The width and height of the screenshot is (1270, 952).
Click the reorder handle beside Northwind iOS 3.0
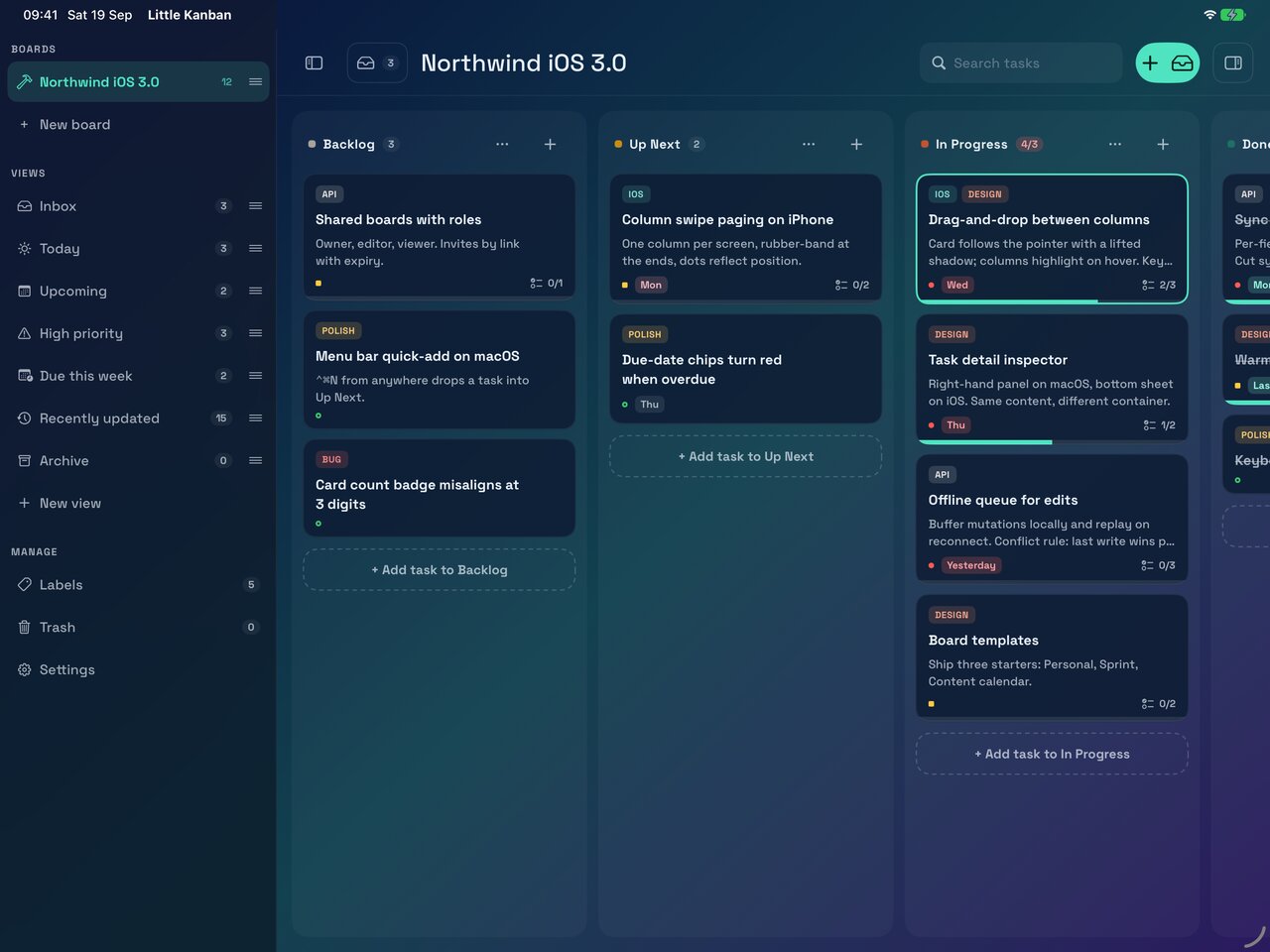tap(255, 82)
